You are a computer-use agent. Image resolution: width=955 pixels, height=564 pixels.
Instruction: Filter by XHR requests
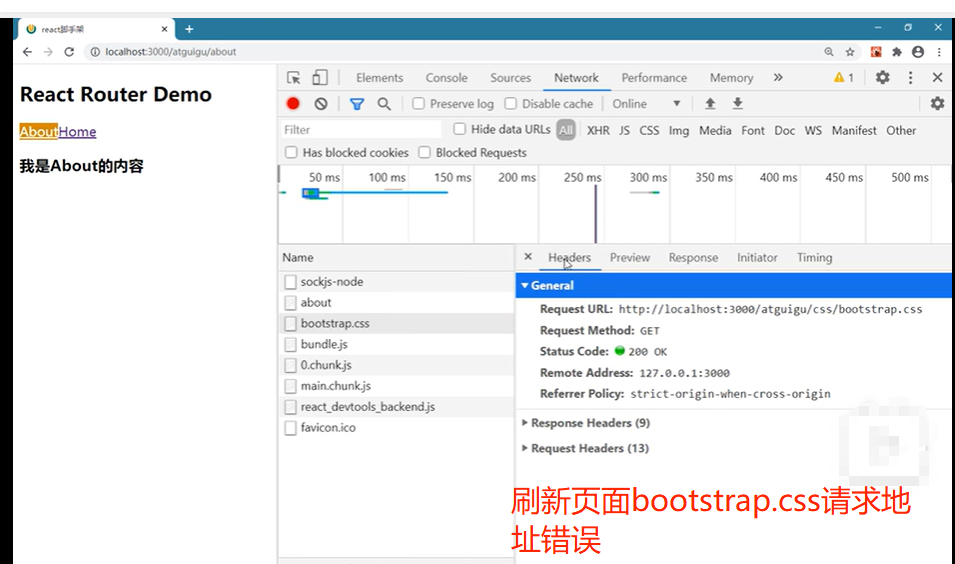tap(598, 130)
